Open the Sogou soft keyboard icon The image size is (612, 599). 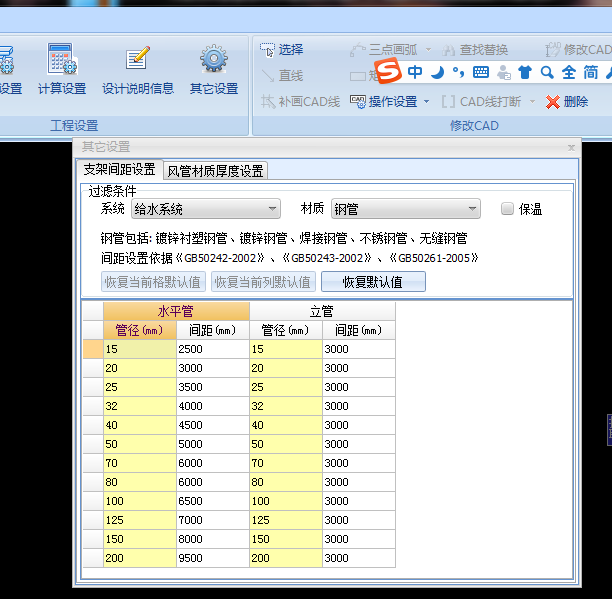(480, 72)
